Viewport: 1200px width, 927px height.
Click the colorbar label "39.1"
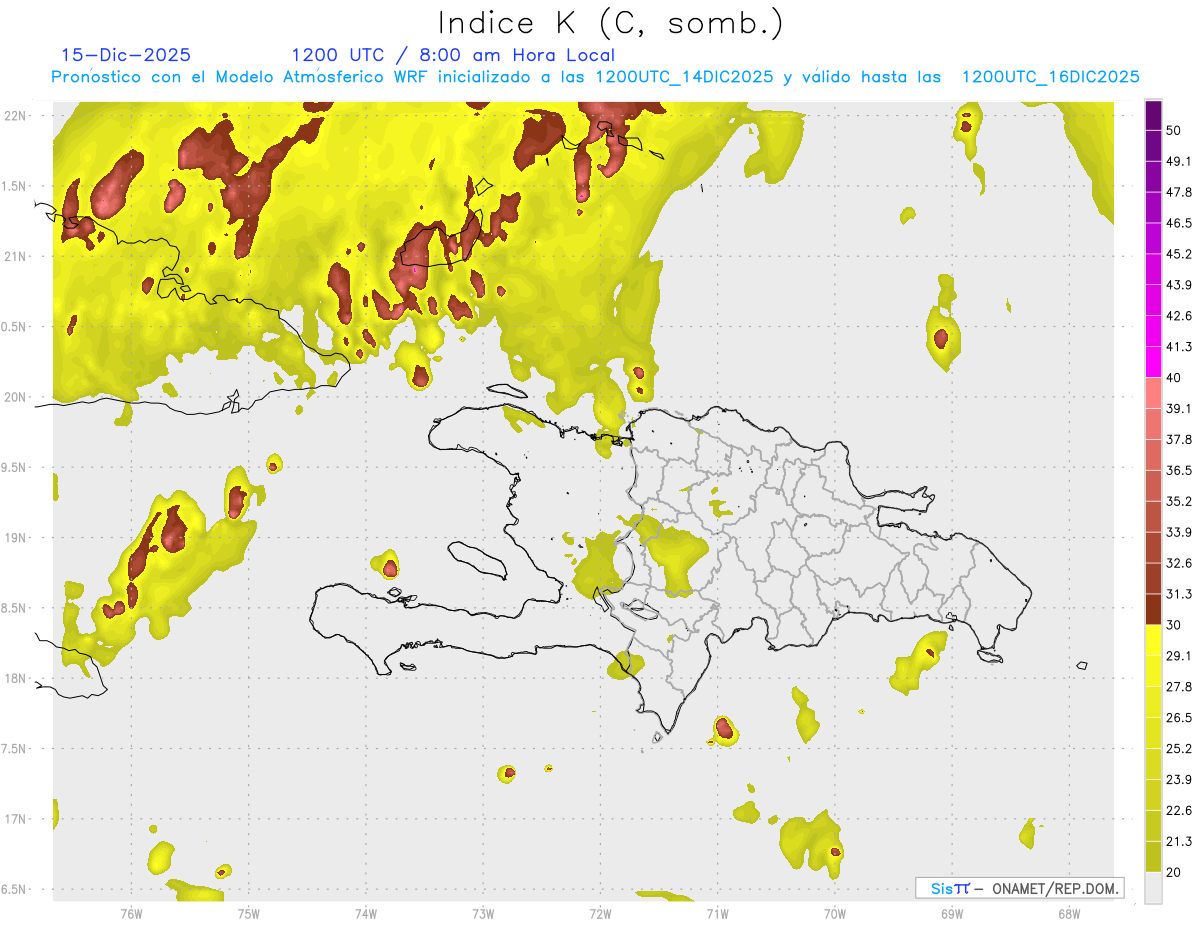1179,409
